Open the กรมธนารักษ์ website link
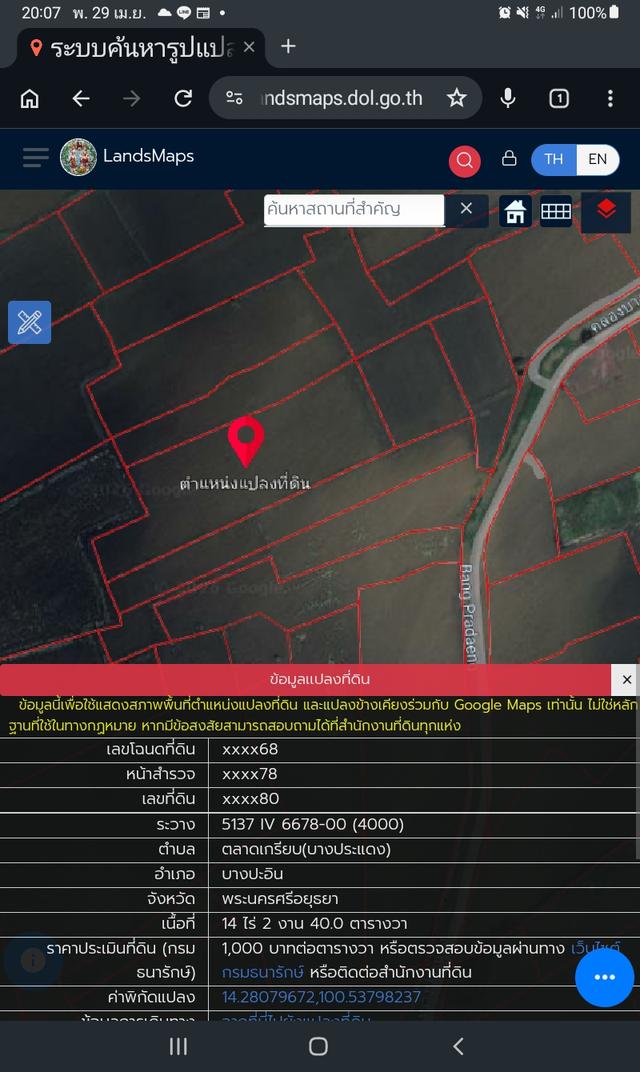The height and width of the screenshot is (1072, 640). tap(263, 972)
